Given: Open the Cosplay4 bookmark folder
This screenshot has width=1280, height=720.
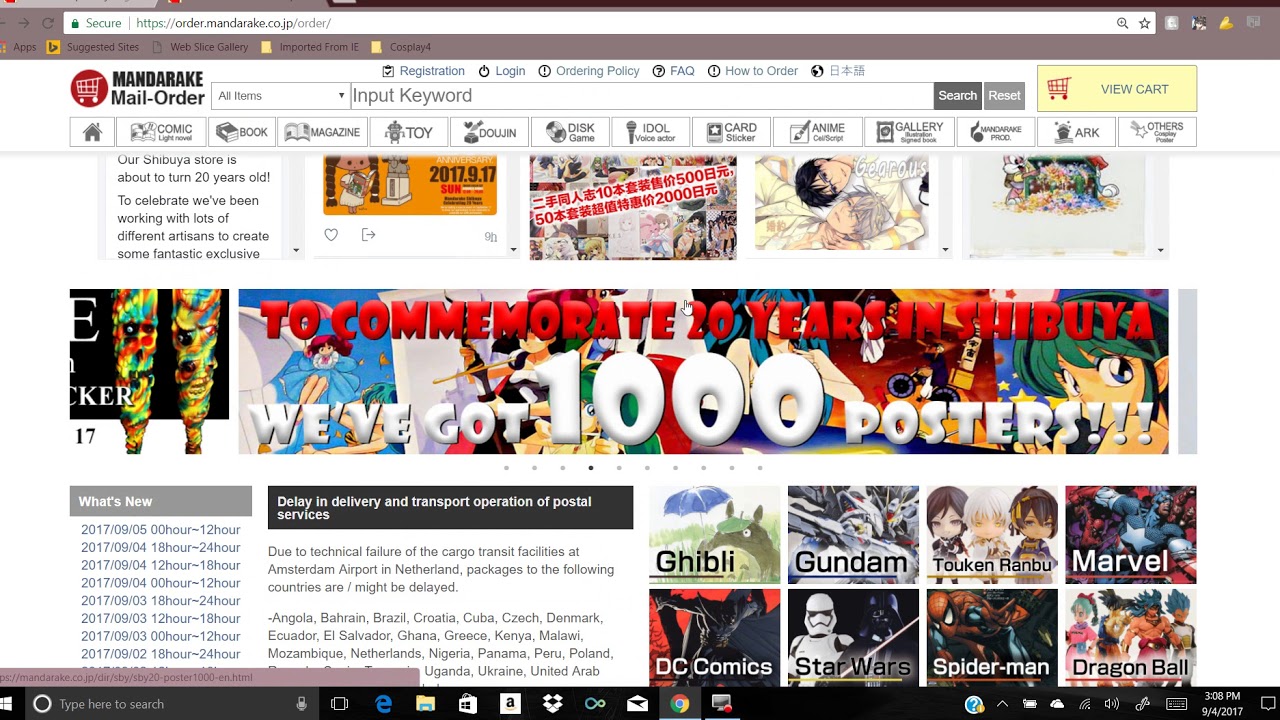Looking at the screenshot, I should 401,47.
